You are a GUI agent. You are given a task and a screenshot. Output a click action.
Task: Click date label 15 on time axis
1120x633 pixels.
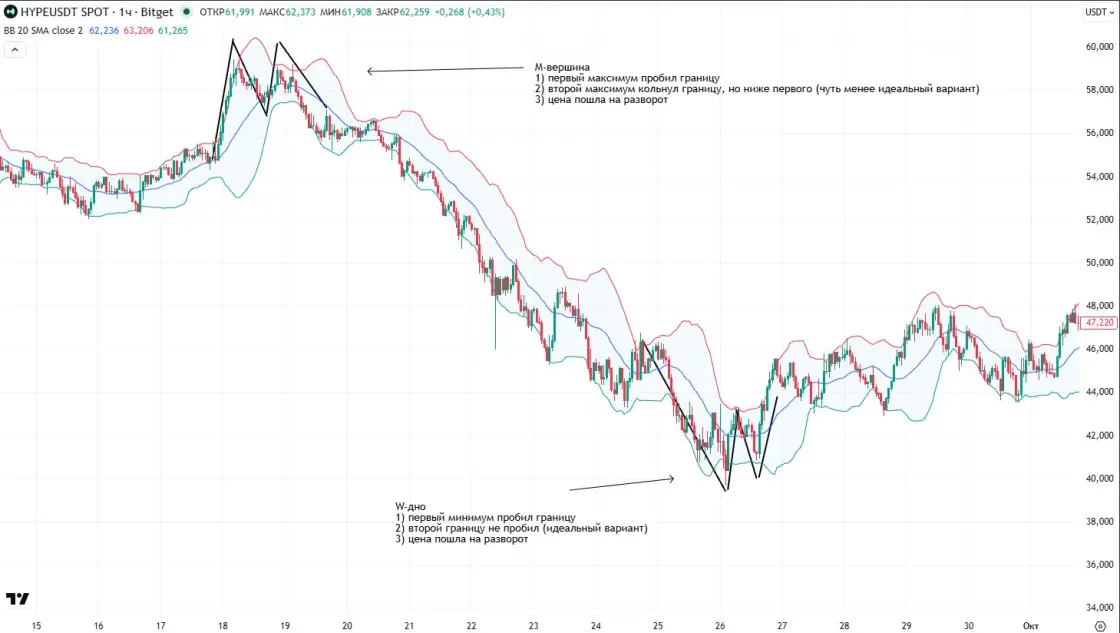click(36, 626)
